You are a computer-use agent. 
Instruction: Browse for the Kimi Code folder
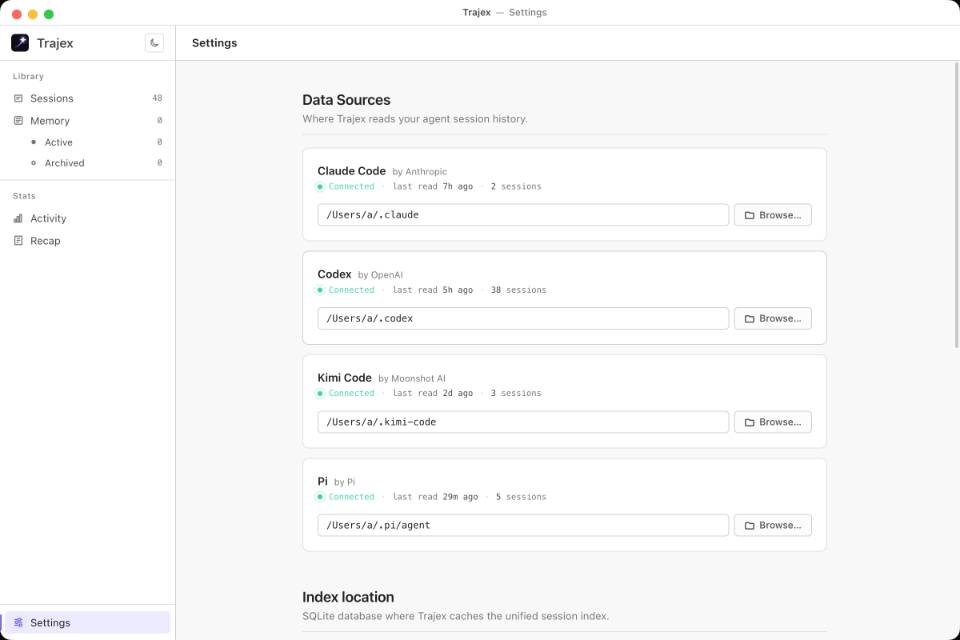click(773, 422)
